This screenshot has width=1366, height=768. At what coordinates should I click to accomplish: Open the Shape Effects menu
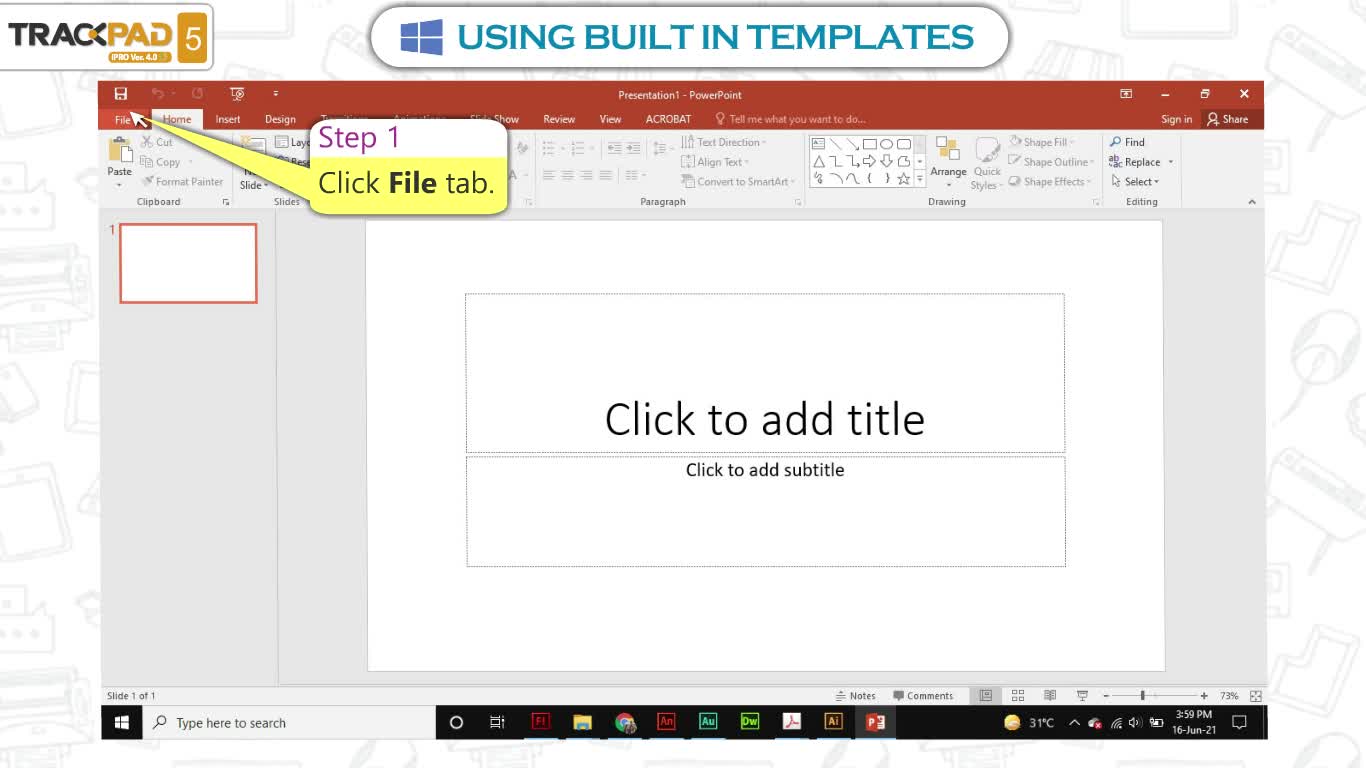click(1051, 182)
